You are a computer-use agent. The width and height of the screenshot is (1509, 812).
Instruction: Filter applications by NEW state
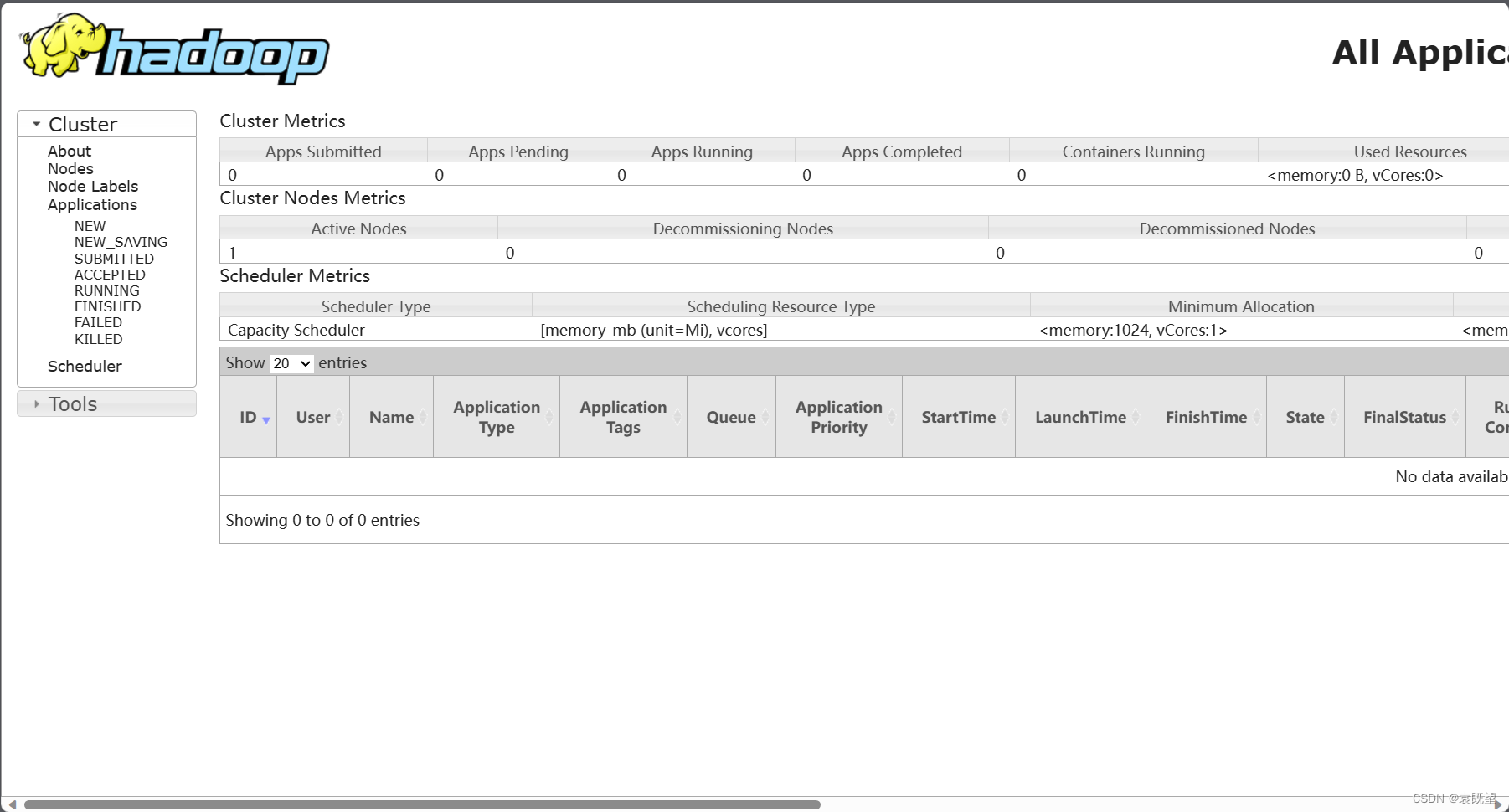pos(90,226)
